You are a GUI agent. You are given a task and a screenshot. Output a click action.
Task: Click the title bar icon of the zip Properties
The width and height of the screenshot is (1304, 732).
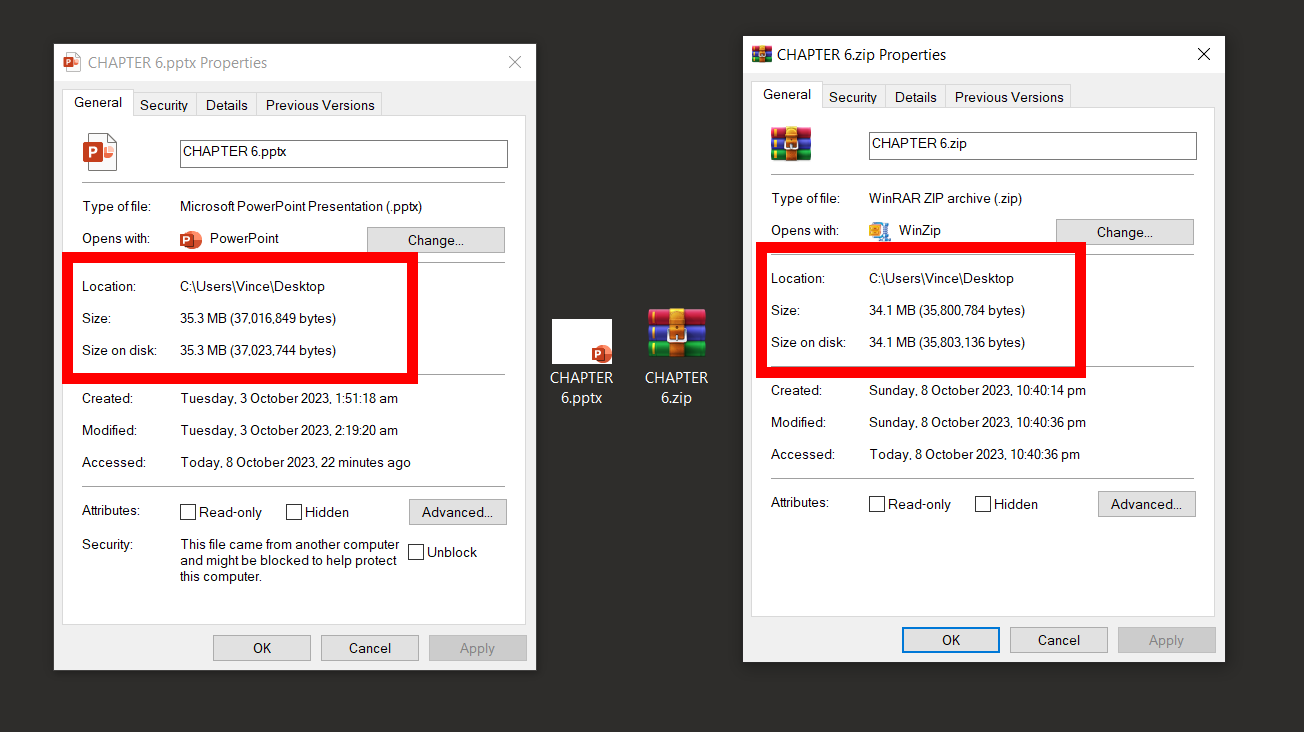tap(761, 54)
